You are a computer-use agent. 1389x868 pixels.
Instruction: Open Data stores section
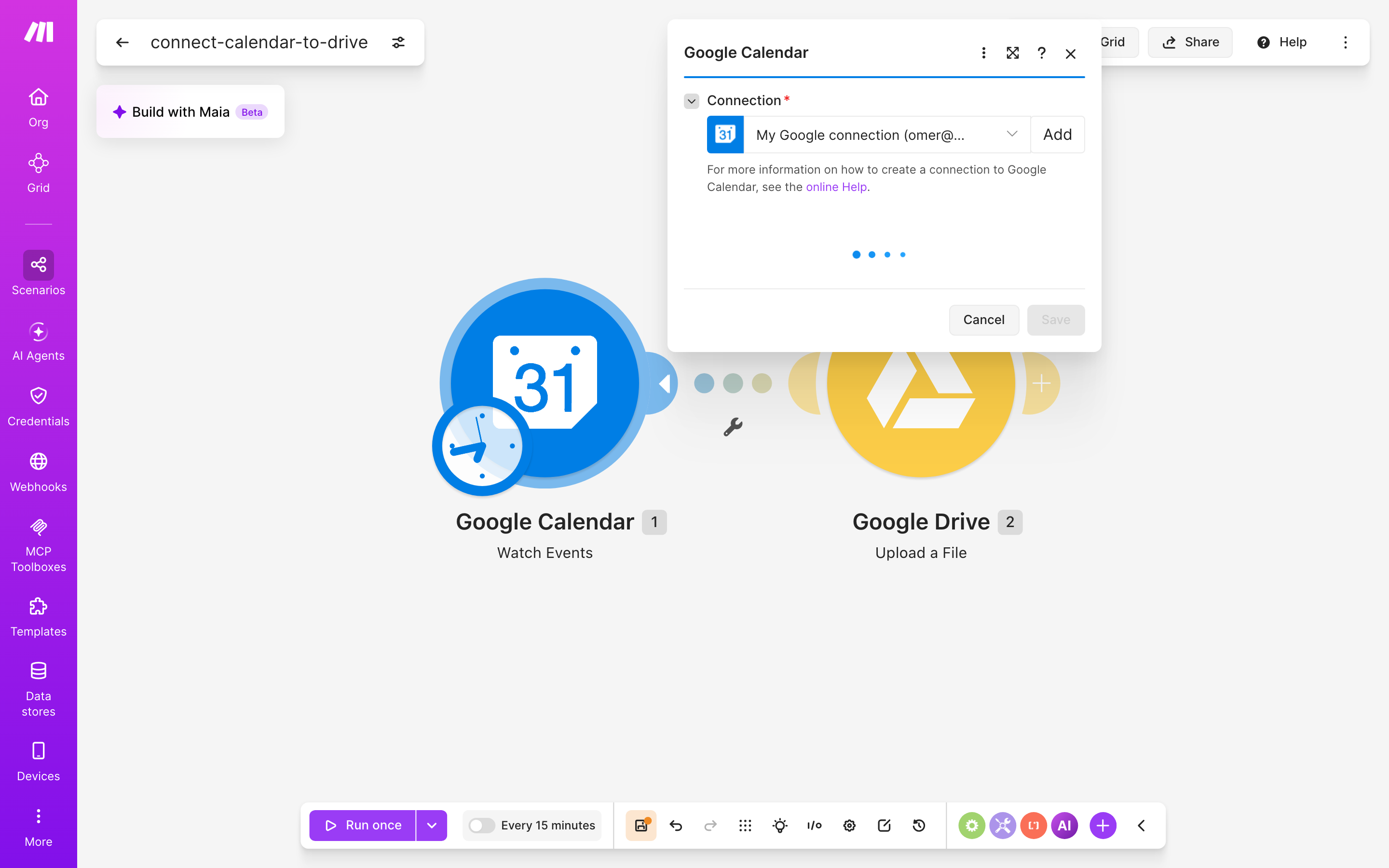(x=39, y=689)
